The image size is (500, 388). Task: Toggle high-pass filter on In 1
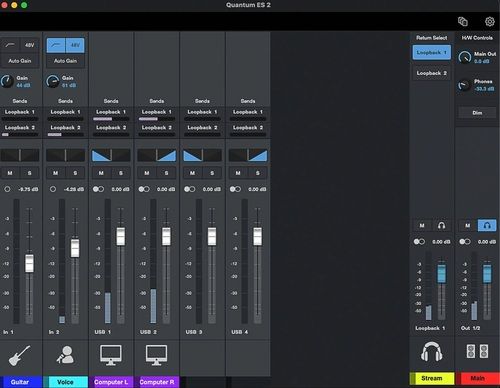(10, 45)
